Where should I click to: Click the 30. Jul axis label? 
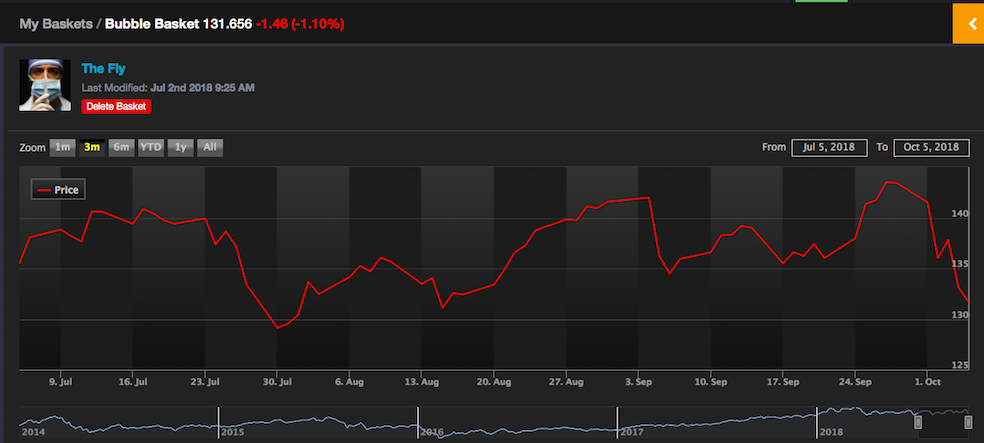pyautogui.click(x=277, y=382)
